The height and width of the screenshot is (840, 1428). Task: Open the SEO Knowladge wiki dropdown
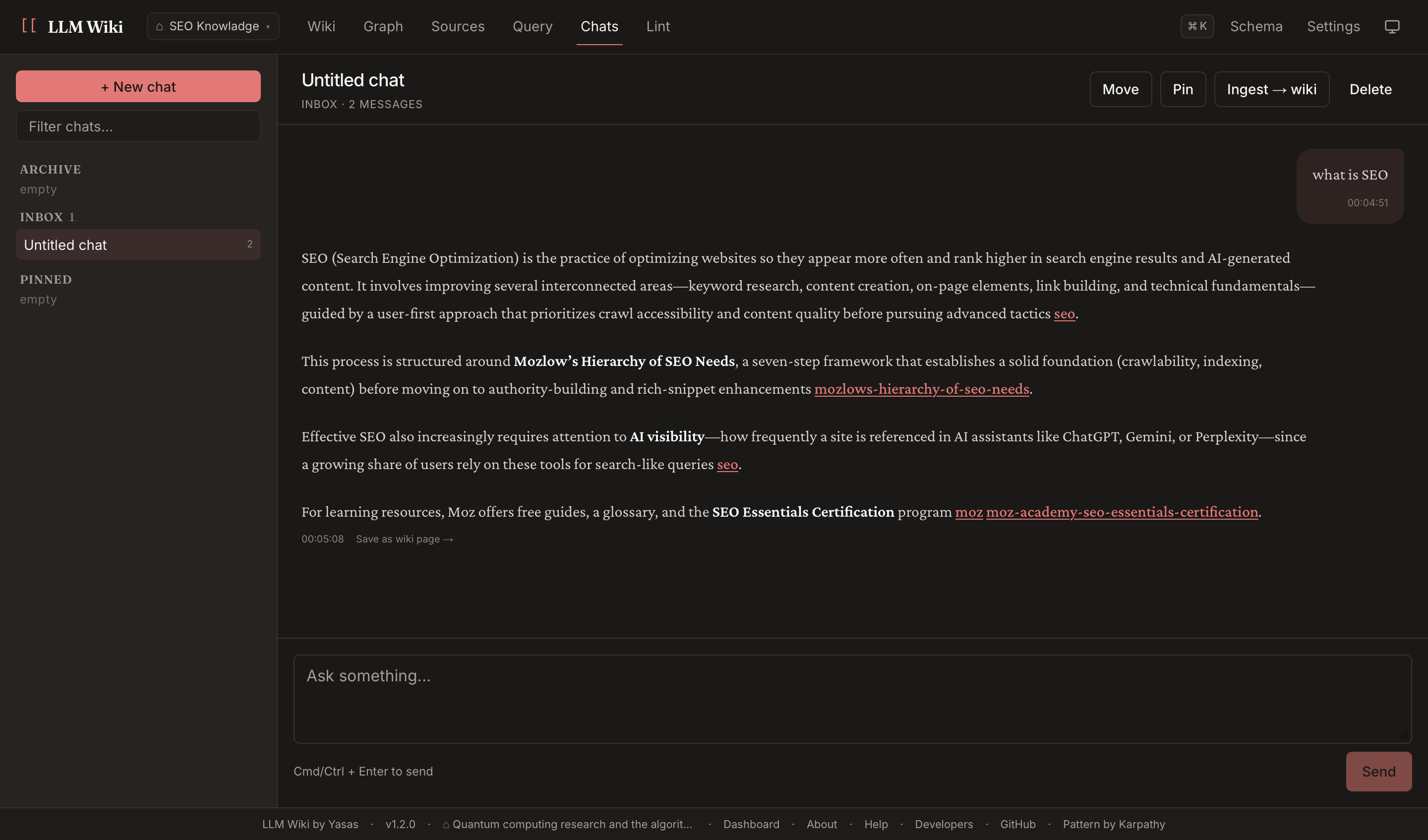tap(213, 26)
